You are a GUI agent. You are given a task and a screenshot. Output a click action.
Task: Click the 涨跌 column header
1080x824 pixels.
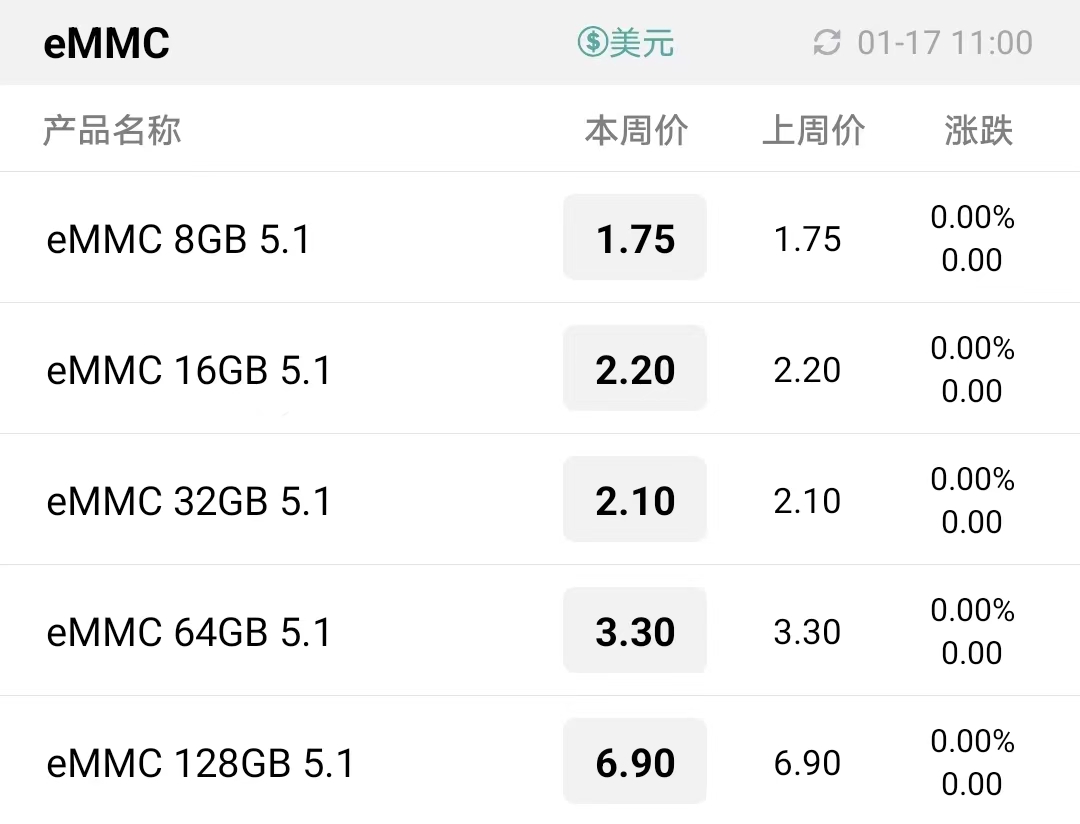978,130
